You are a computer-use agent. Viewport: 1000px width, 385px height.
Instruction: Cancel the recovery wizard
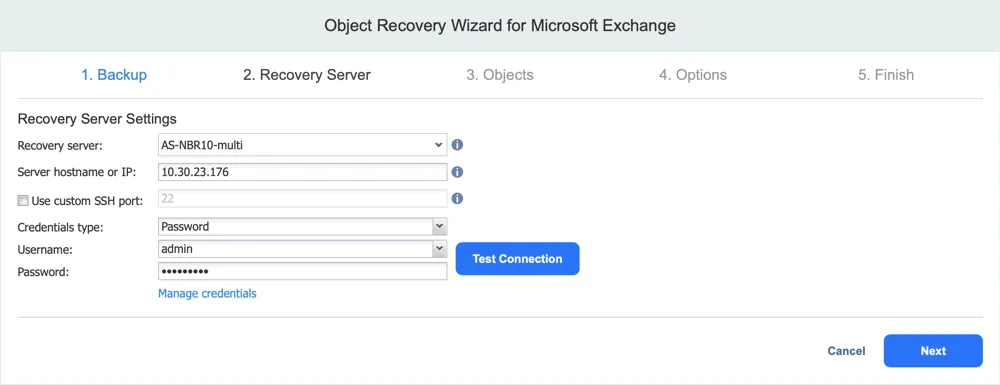[x=846, y=351]
